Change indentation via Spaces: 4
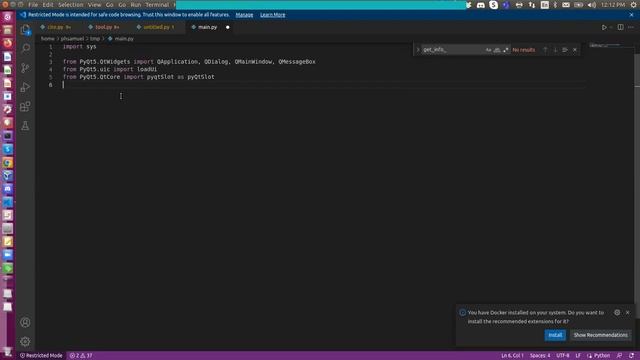This screenshot has width=640, height=360. (x=540, y=356)
